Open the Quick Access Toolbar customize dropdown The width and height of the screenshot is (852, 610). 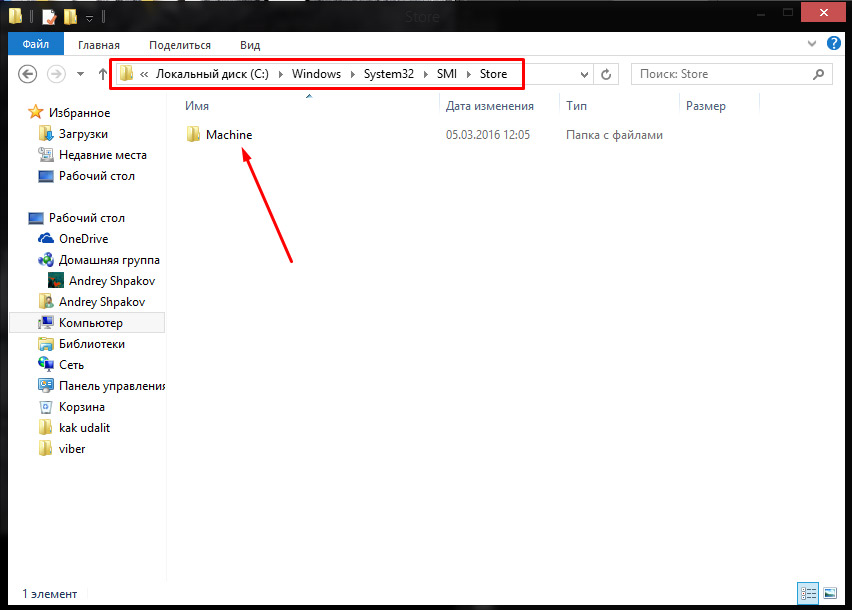click(x=89, y=18)
